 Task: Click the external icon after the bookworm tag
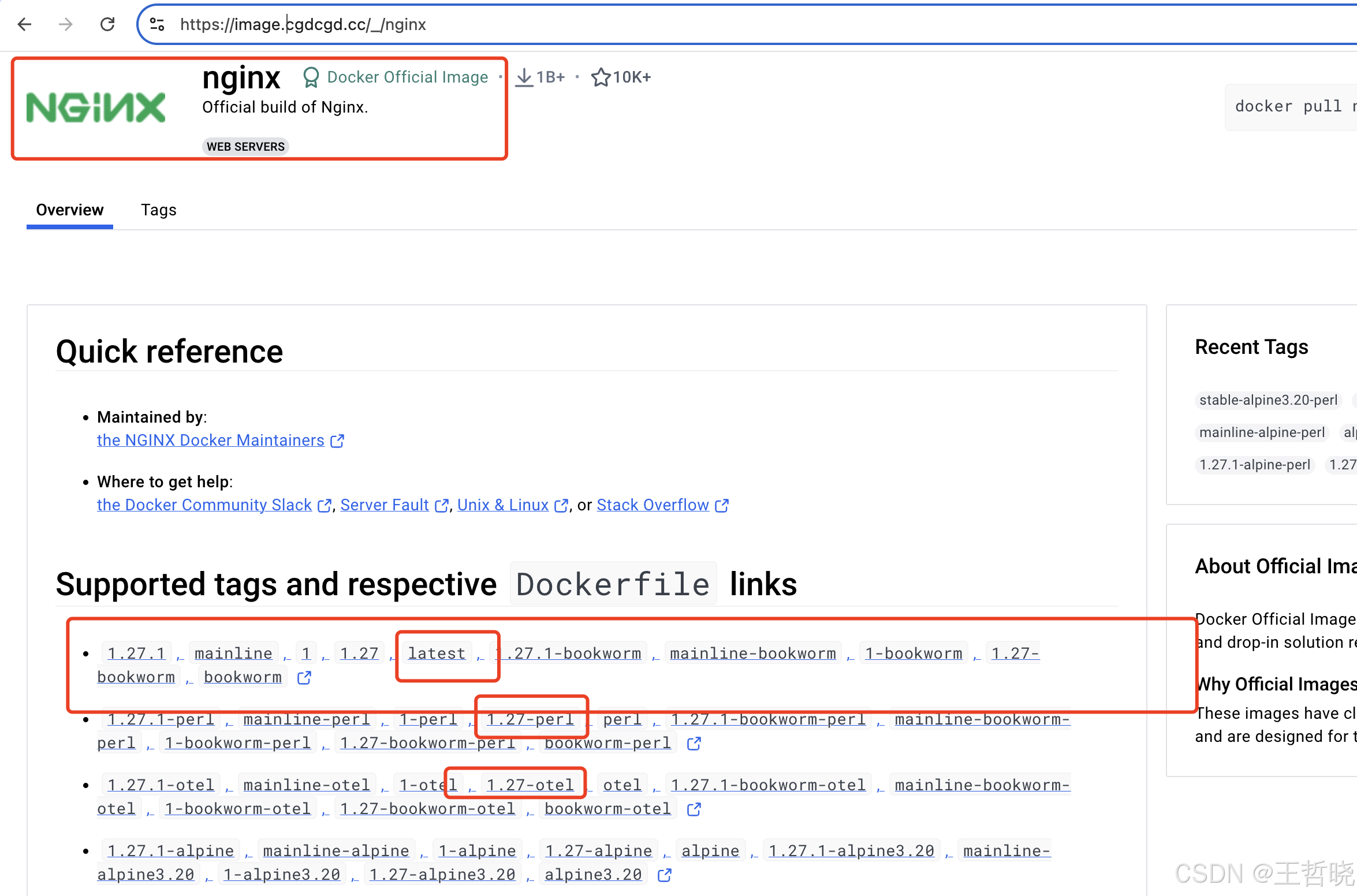[x=304, y=678]
